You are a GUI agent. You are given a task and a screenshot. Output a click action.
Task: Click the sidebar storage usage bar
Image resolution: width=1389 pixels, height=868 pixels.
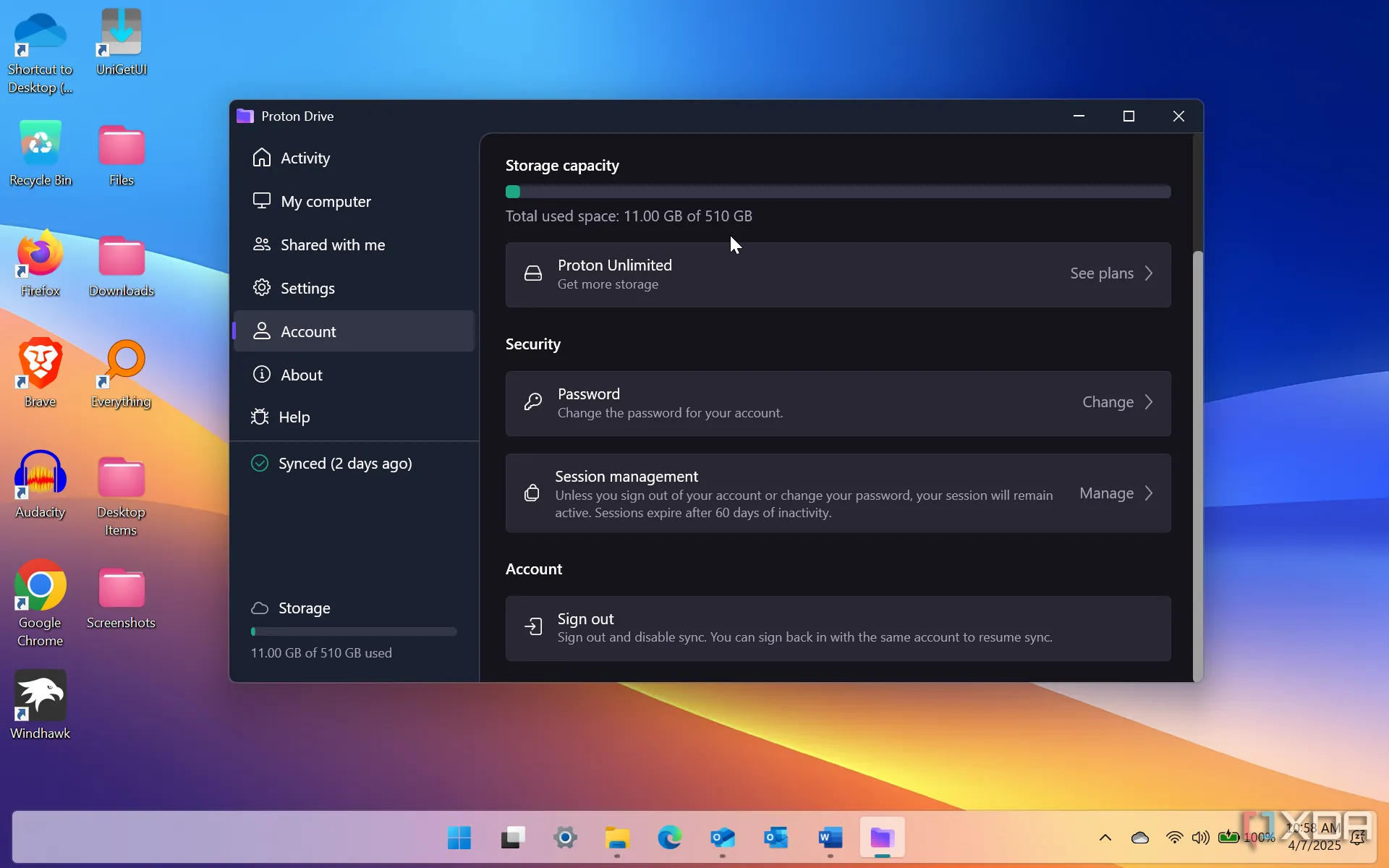click(x=354, y=631)
